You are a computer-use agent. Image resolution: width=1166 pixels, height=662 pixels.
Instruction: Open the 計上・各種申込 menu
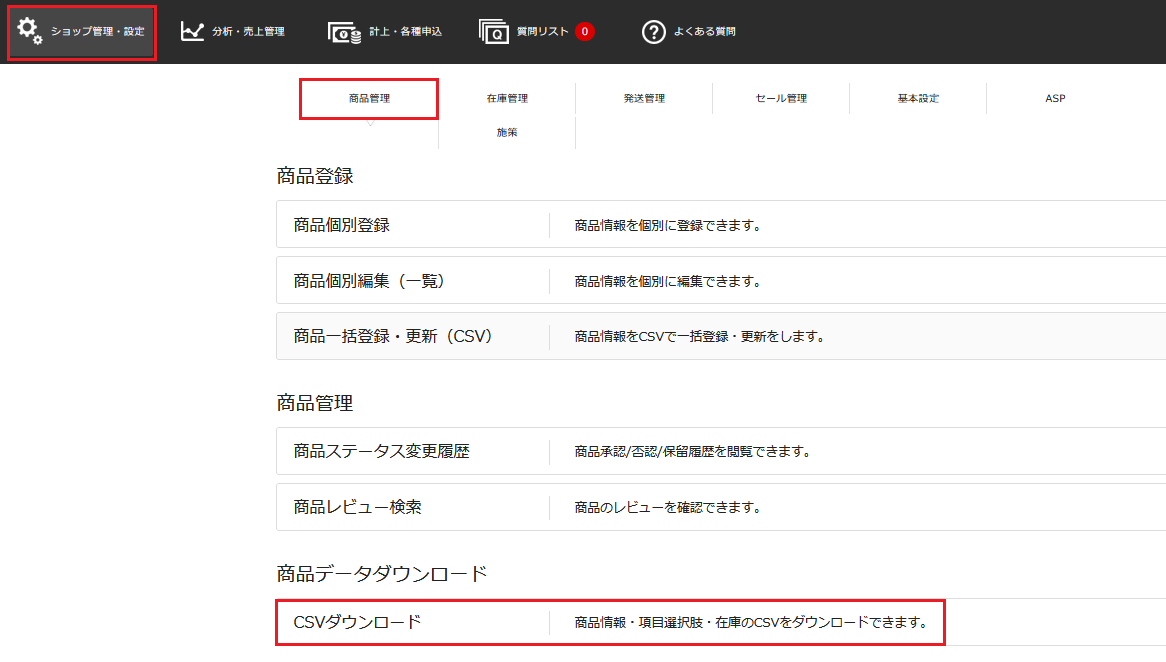click(385, 32)
